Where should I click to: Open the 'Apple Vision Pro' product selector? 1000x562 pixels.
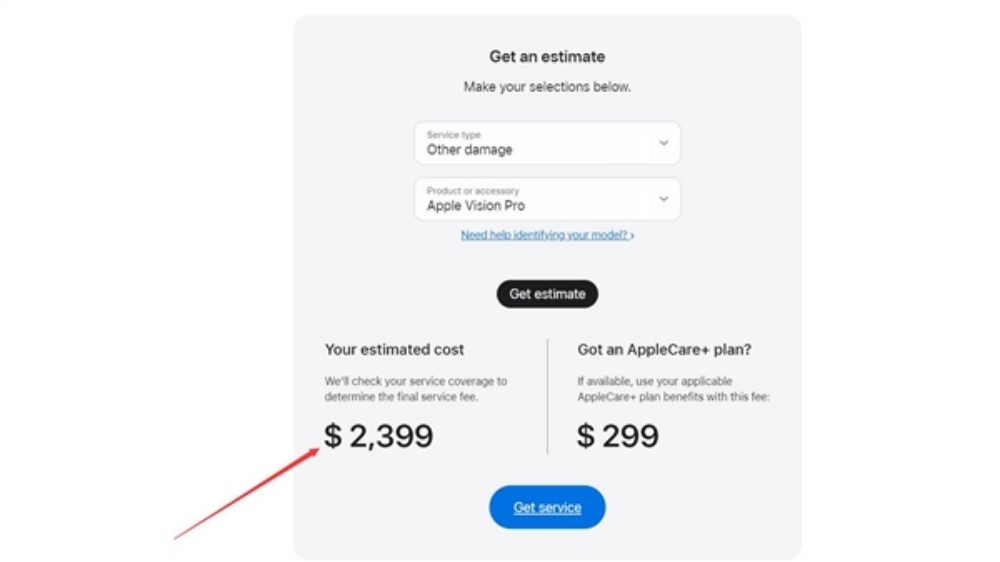[x=476, y=206]
